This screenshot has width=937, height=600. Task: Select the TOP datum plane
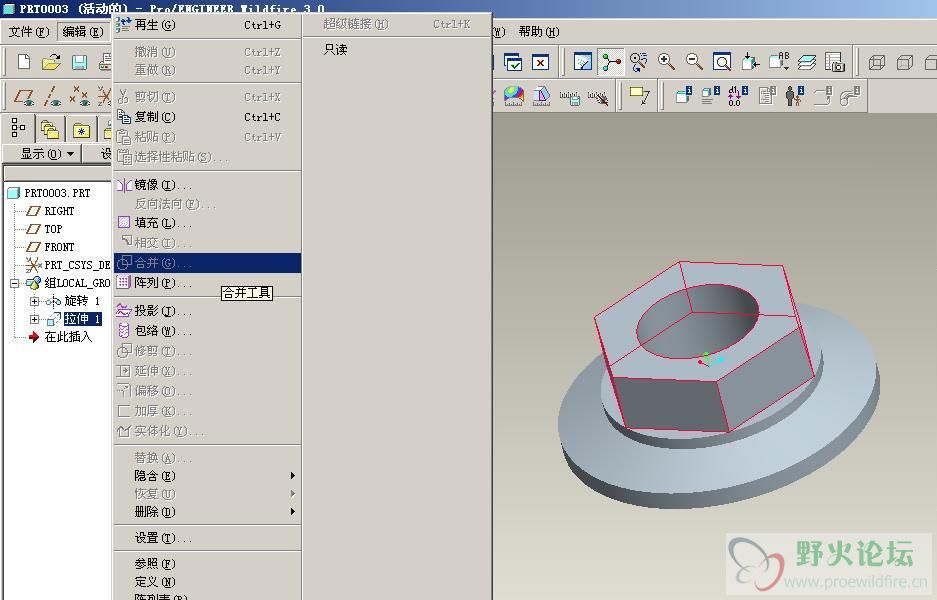[x=53, y=229]
